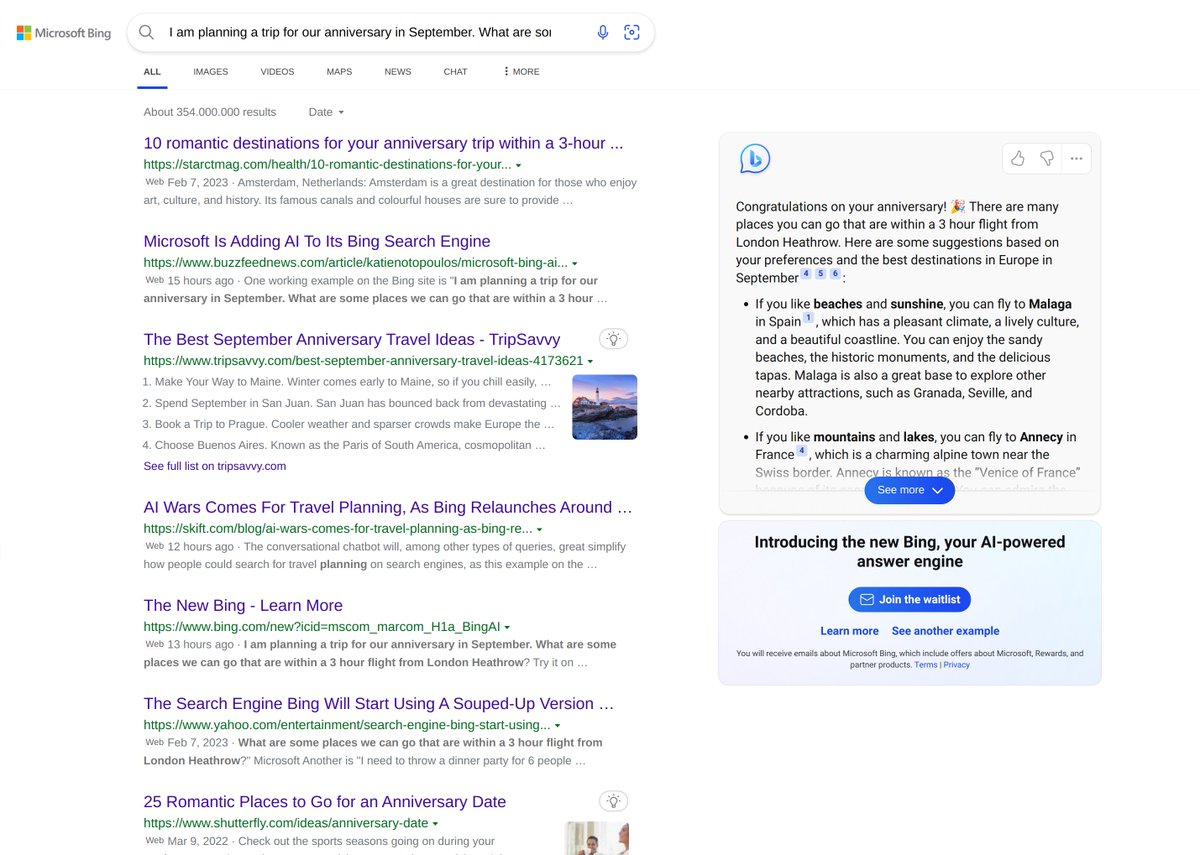
Task: Open the Shutterfly result thumbnail image
Action: tap(597, 838)
